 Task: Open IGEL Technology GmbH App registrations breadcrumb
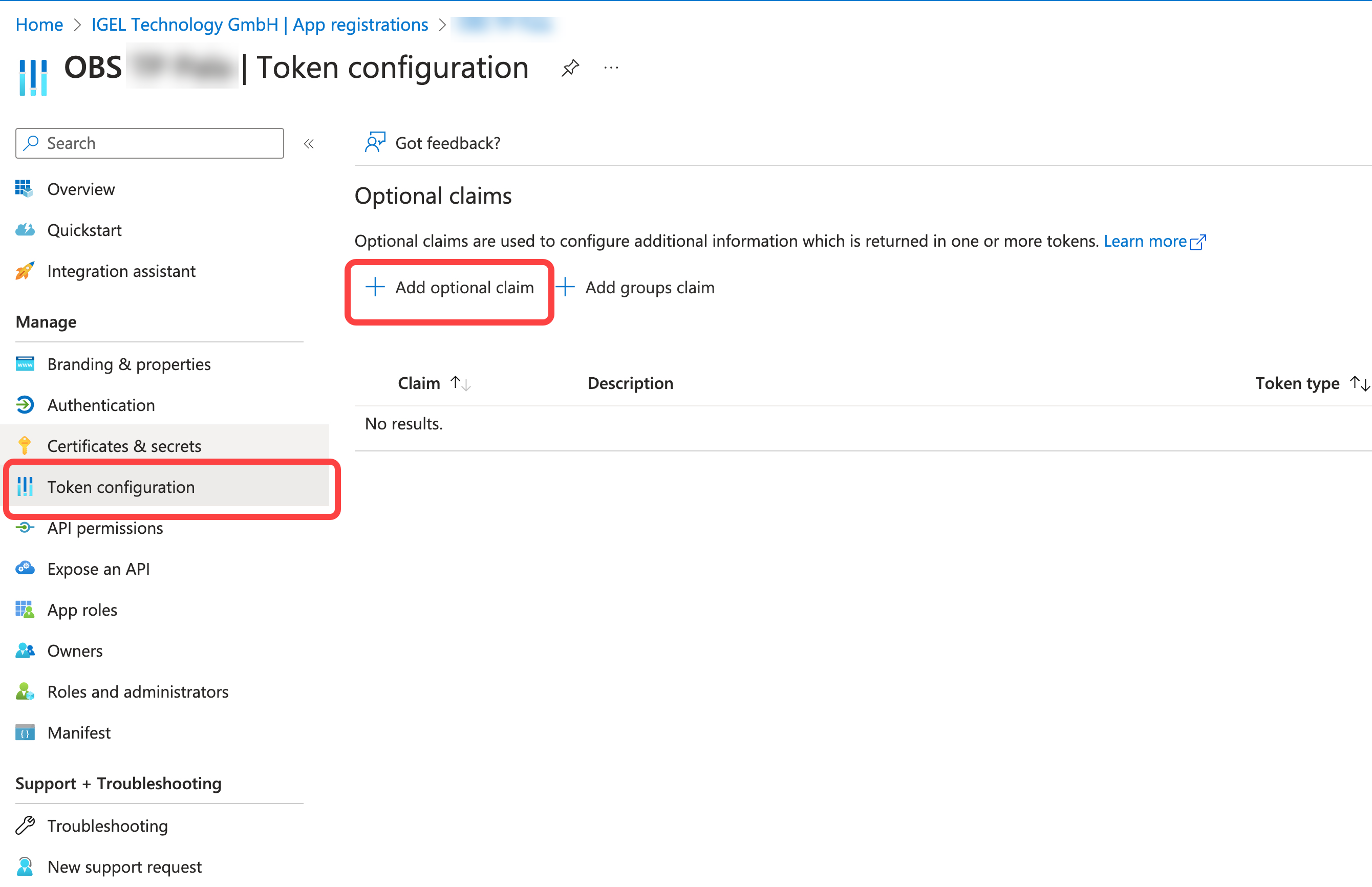(x=260, y=25)
